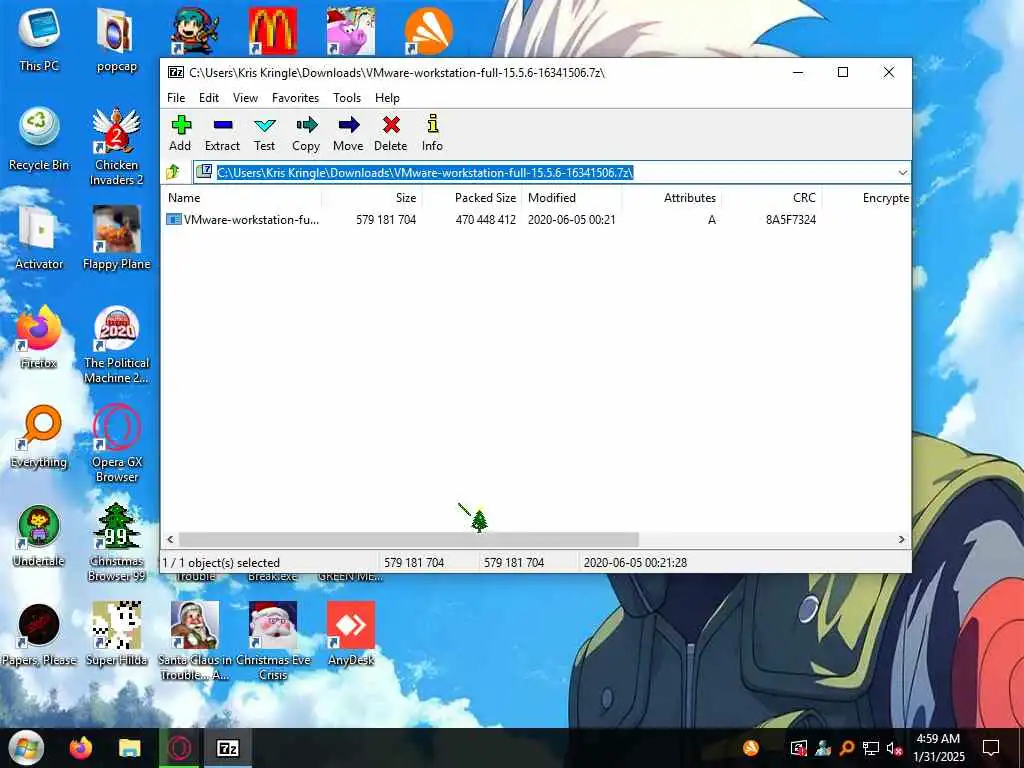The width and height of the screenshot is (1024, 768).
Task: Click the CRC value 8A5F7324
Action: tap(791, 220)
